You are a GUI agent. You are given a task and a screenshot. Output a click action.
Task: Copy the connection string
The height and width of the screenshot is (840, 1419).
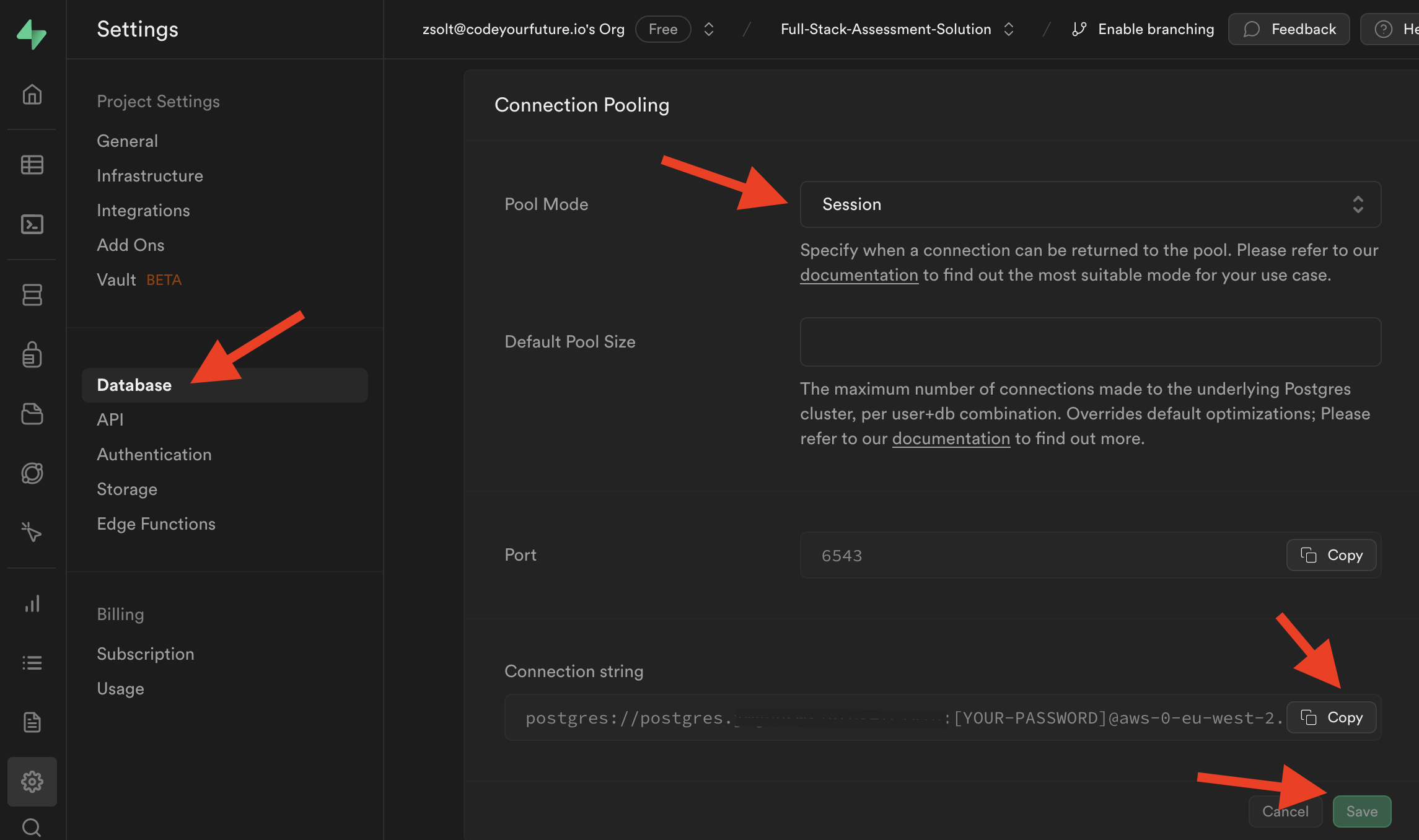coord(1331,717)
